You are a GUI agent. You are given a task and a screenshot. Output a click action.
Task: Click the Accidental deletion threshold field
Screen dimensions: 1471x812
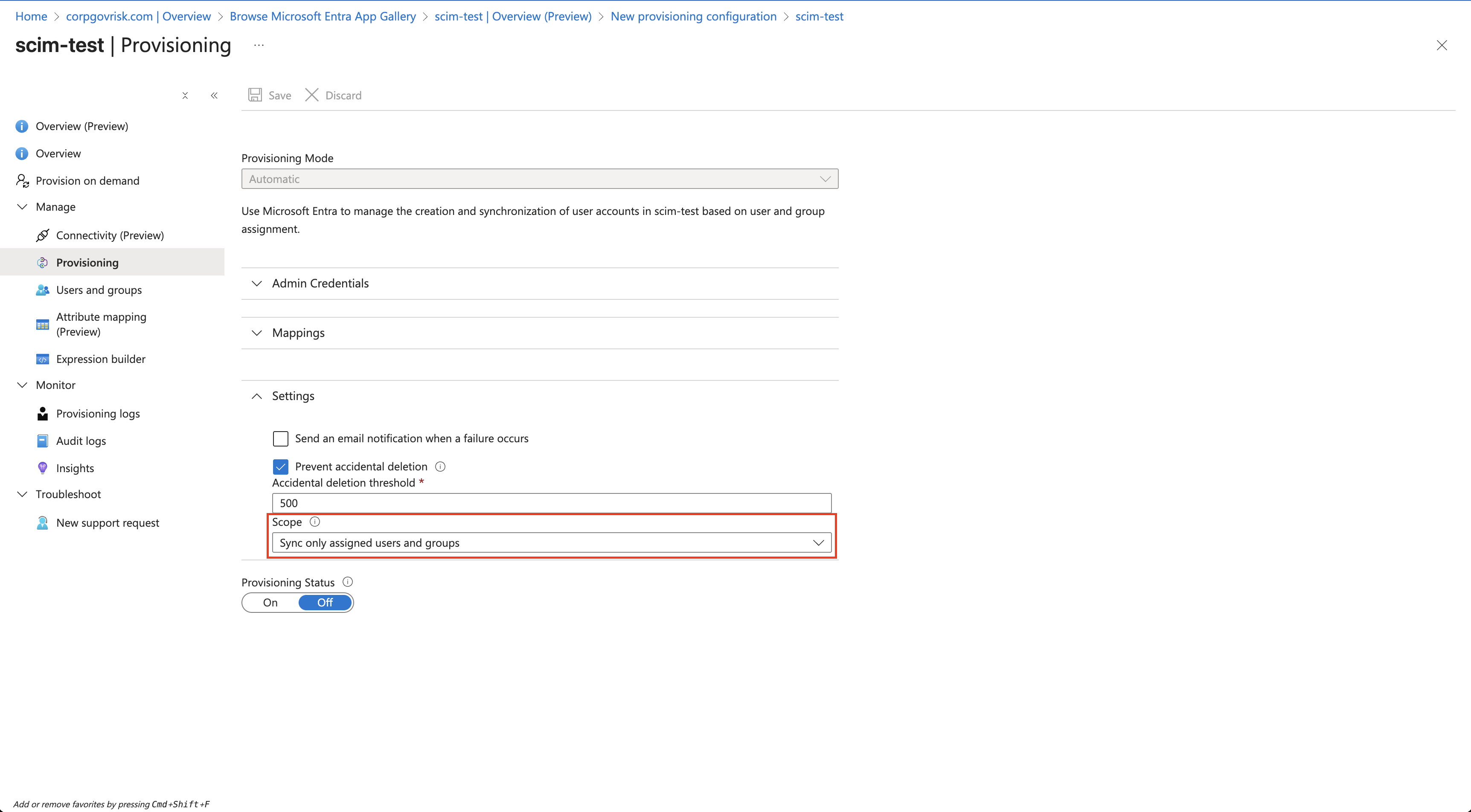coord(551,503)
